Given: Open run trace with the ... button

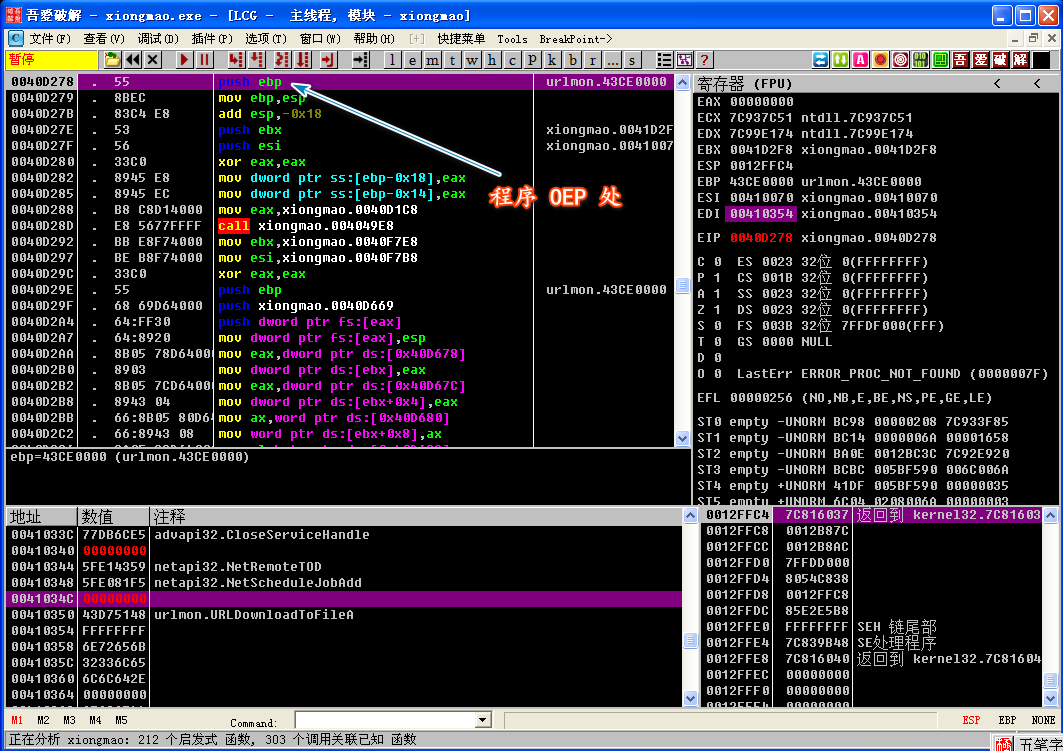Looking at the screenshot, I should click(x=613, y=60).
